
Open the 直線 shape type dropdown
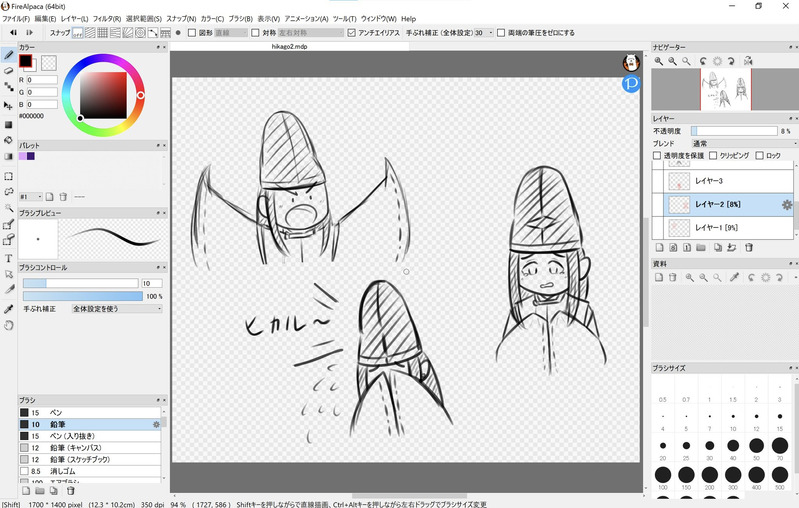coord(231,33)
